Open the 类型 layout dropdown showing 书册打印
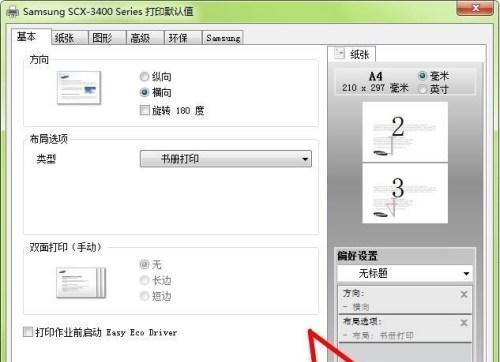The image size is (500, 362). click(x=226, y=159)
